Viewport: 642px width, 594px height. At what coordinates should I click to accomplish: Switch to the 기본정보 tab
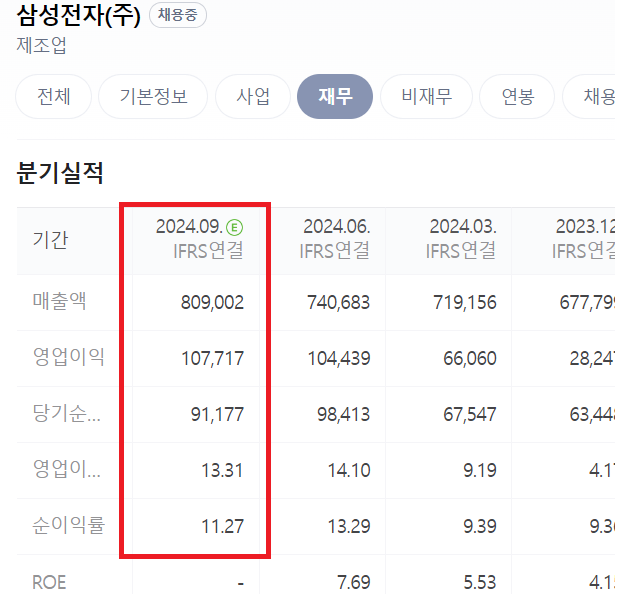click(153, 97)
